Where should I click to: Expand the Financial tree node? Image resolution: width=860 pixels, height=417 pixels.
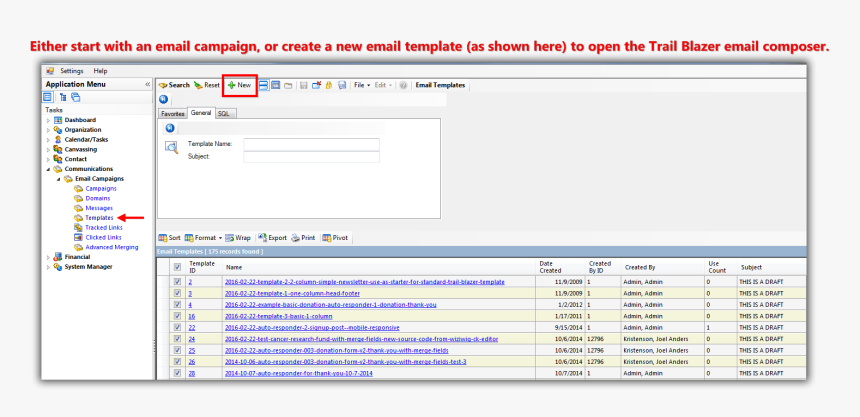click(x=47, y=257)
